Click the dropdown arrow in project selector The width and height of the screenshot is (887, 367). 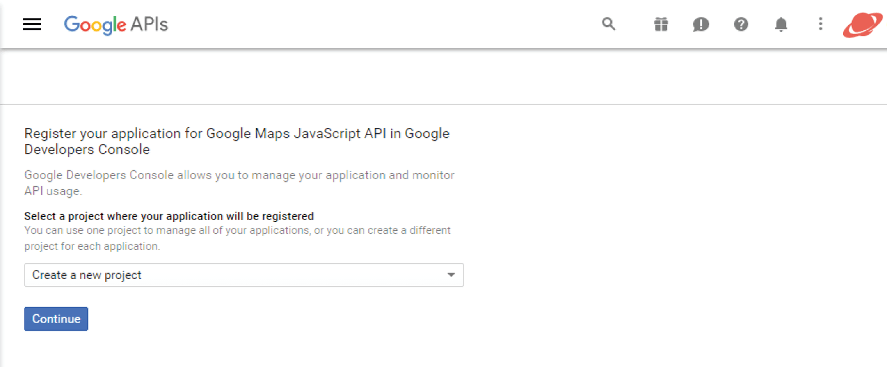pyautogui.click(x=451, y=275)
